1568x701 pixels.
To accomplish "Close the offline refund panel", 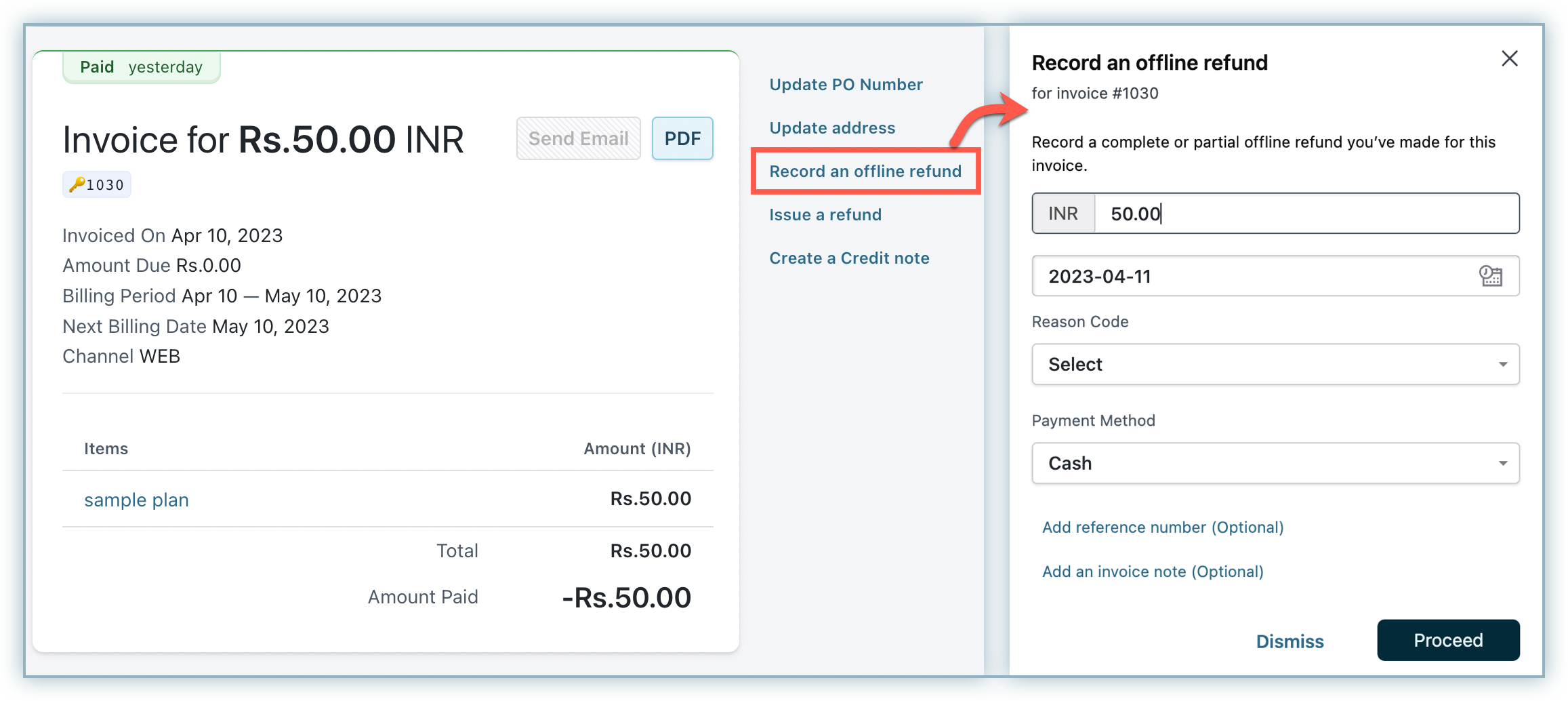I will (1510, 59).
